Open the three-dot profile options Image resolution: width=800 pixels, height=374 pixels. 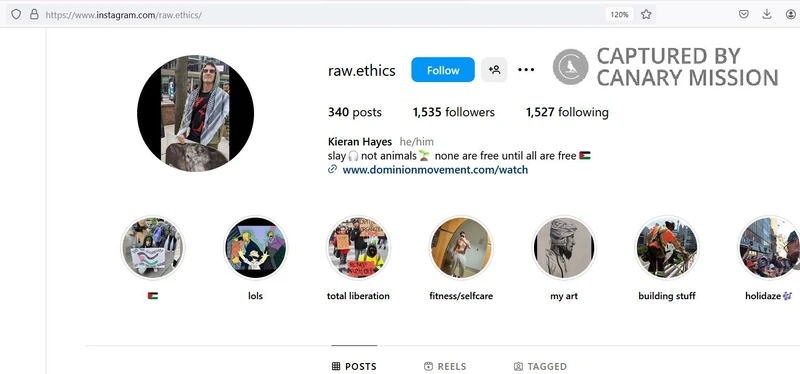tap(526, 70)
